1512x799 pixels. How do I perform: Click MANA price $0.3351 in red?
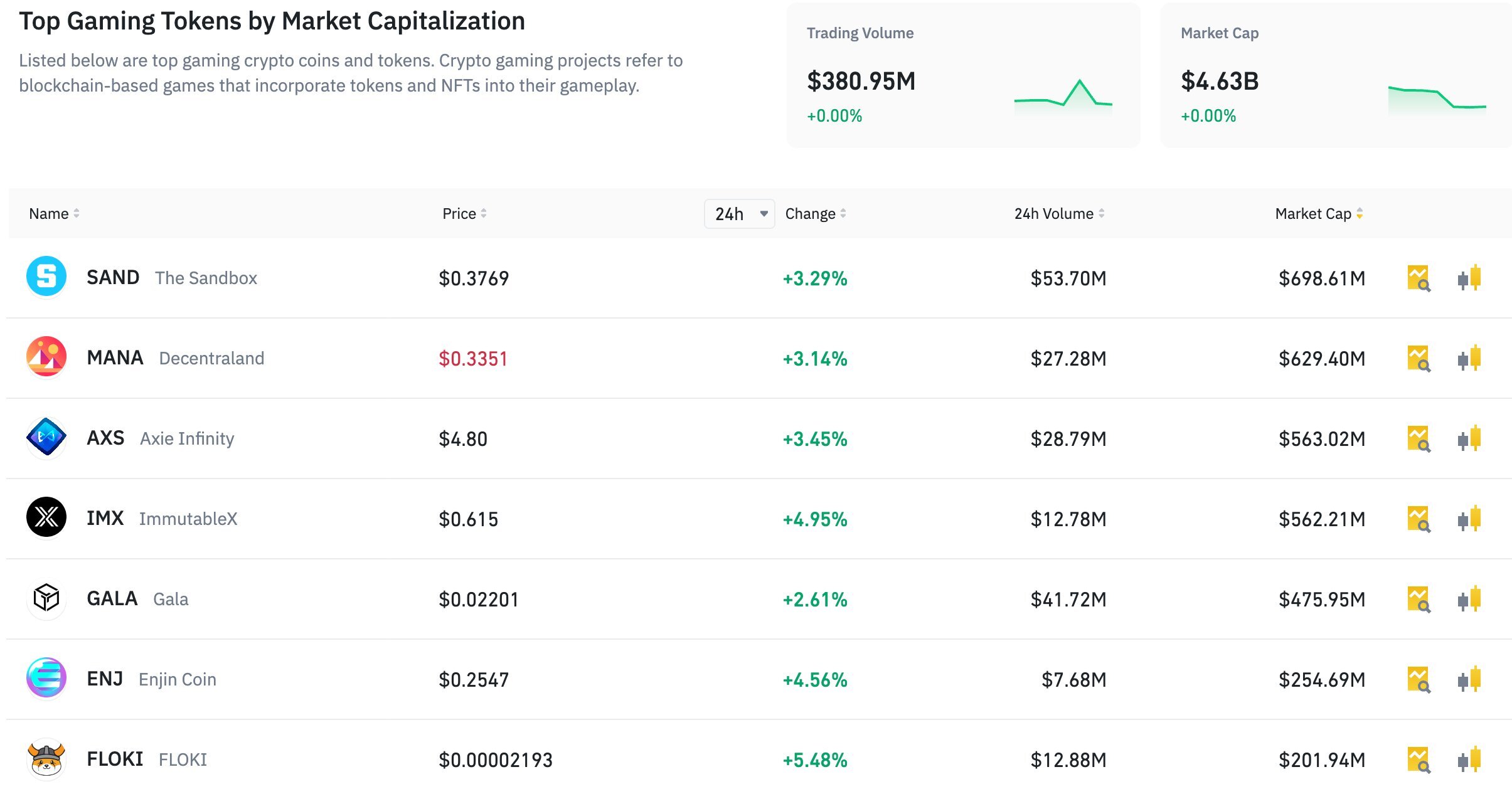click(473, 358)
